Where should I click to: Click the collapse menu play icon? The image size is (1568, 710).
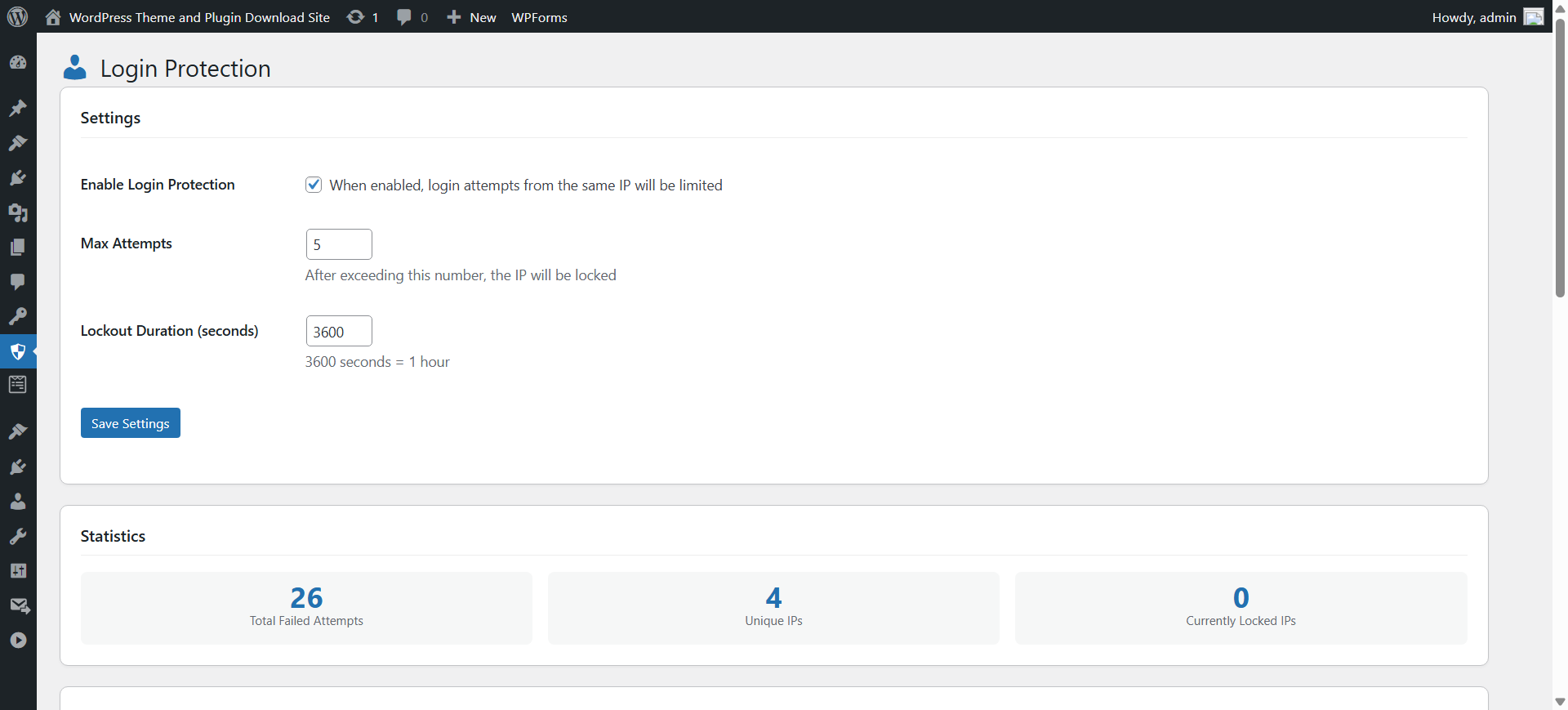tap(18, 641)
